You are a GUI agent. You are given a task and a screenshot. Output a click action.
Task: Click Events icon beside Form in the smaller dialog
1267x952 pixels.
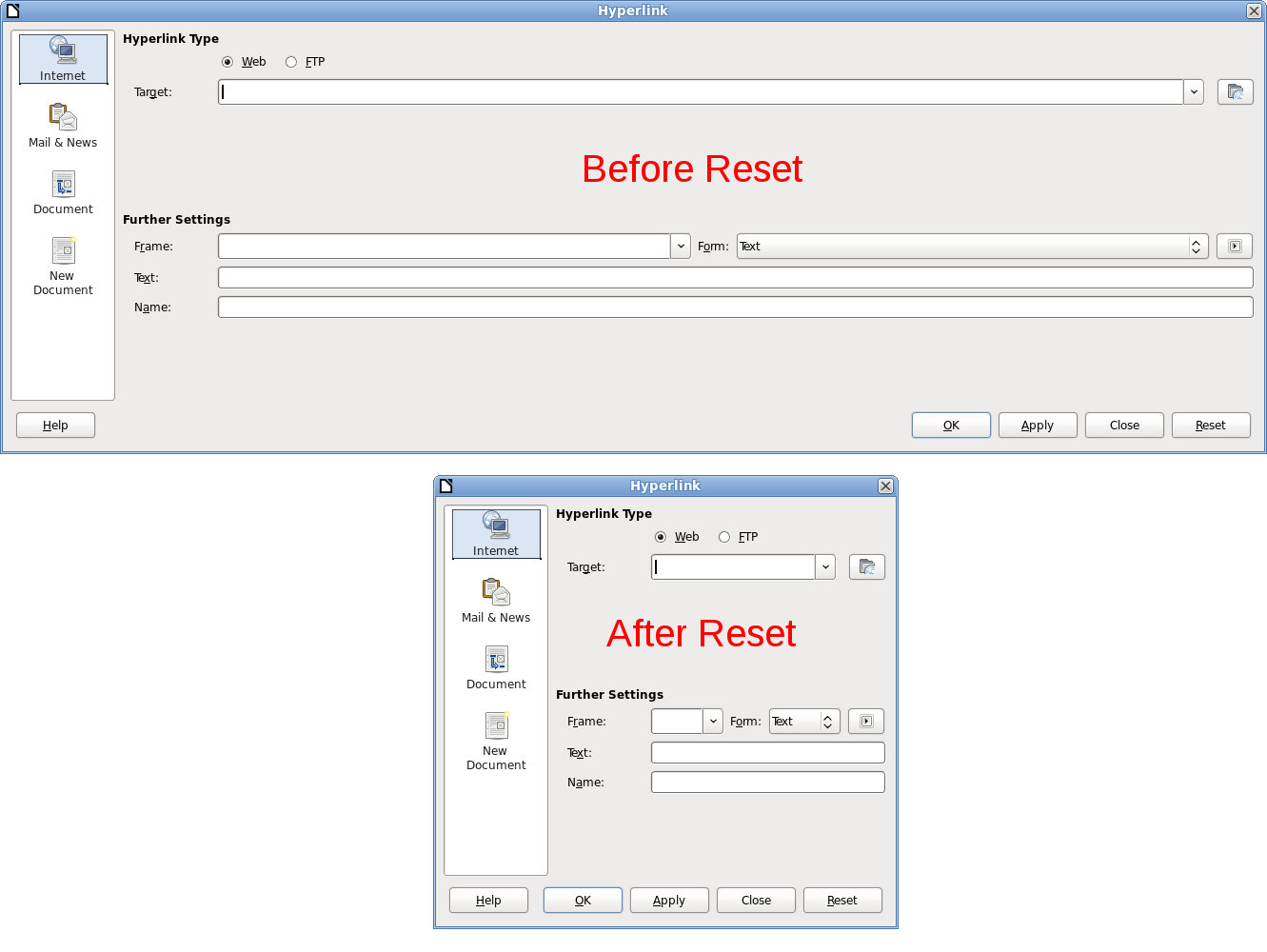tap(866, 722)
